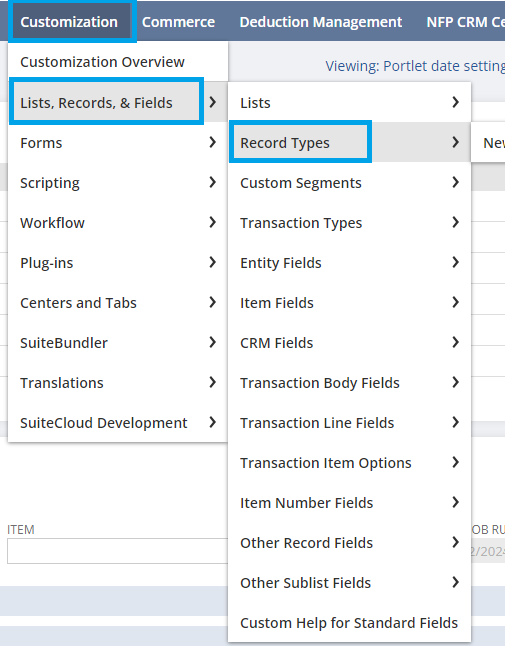
Task: Expand the Translations submenu arrow
Action: 213,382
